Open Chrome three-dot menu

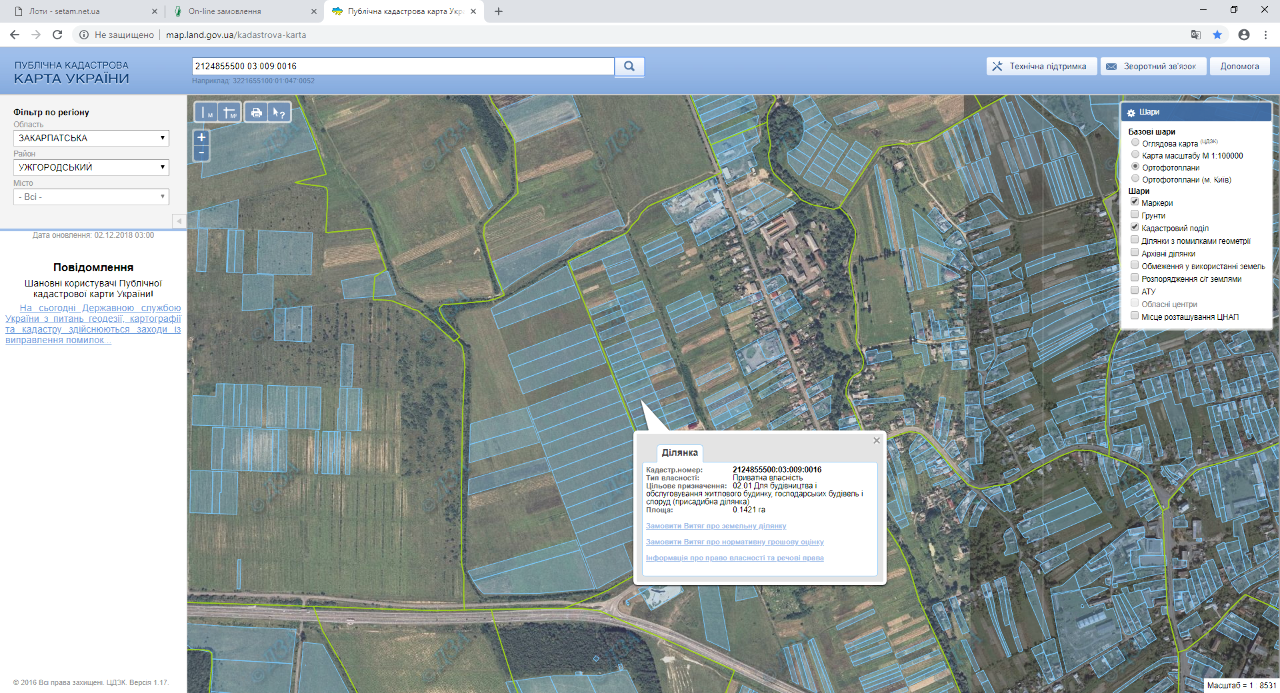1265,34
